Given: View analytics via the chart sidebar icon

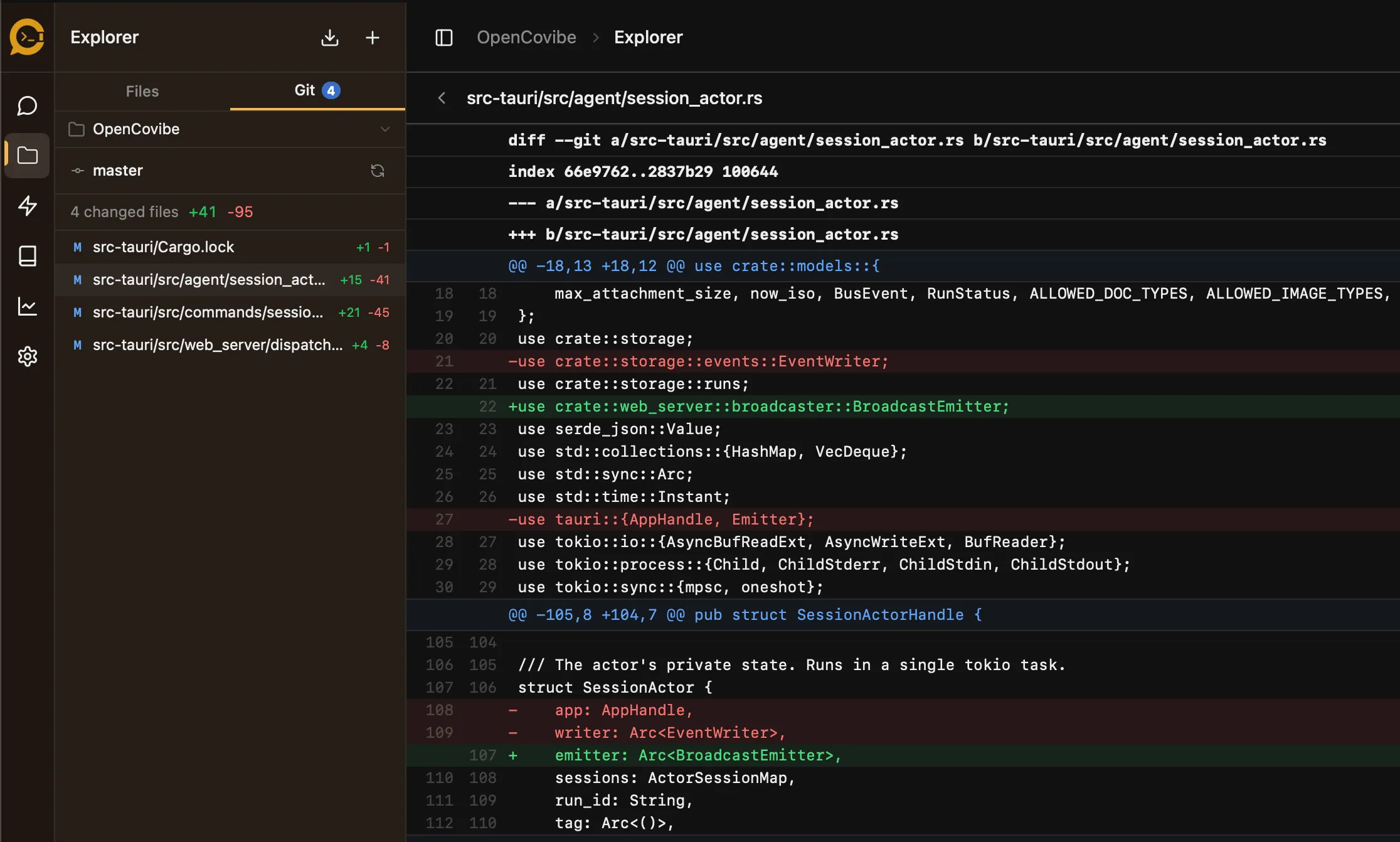Looking at the screenshot, I should pyautogui.click(x=27, y=306).
